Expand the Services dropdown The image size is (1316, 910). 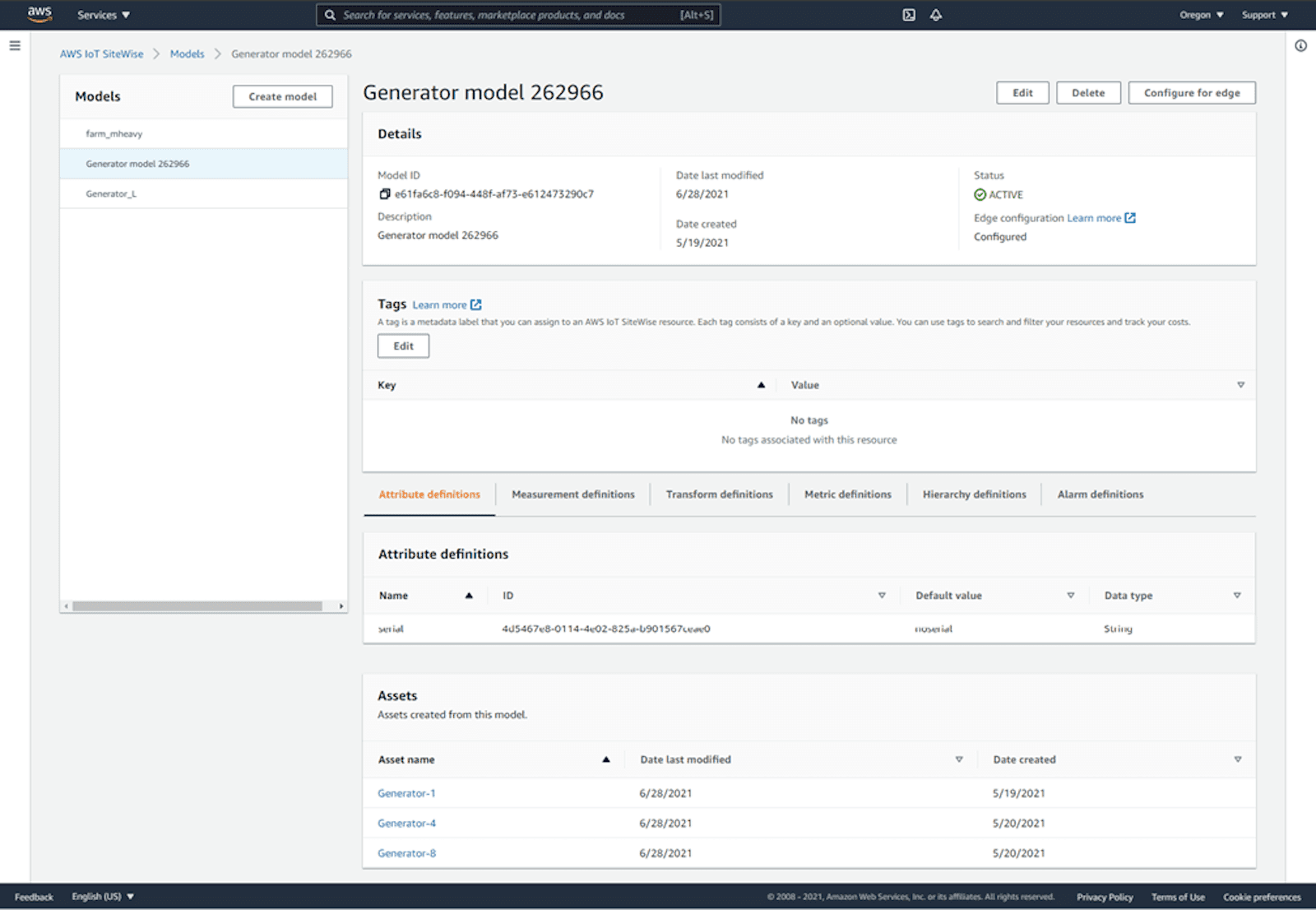point(104,15)
